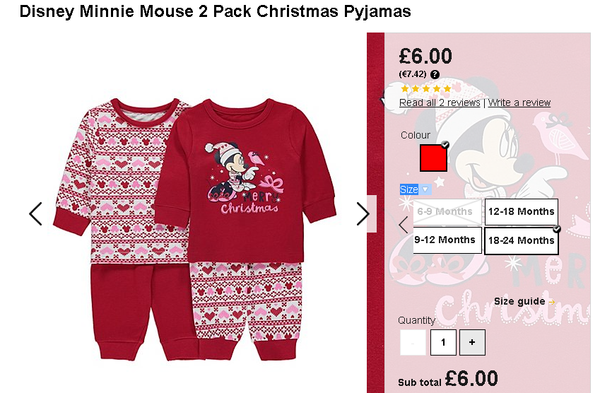Image resolution: width=600 pixels, height=393 pixels.
Task: Open the euro price help question mark
Action: pyautogui.click(x=435, y=74)
